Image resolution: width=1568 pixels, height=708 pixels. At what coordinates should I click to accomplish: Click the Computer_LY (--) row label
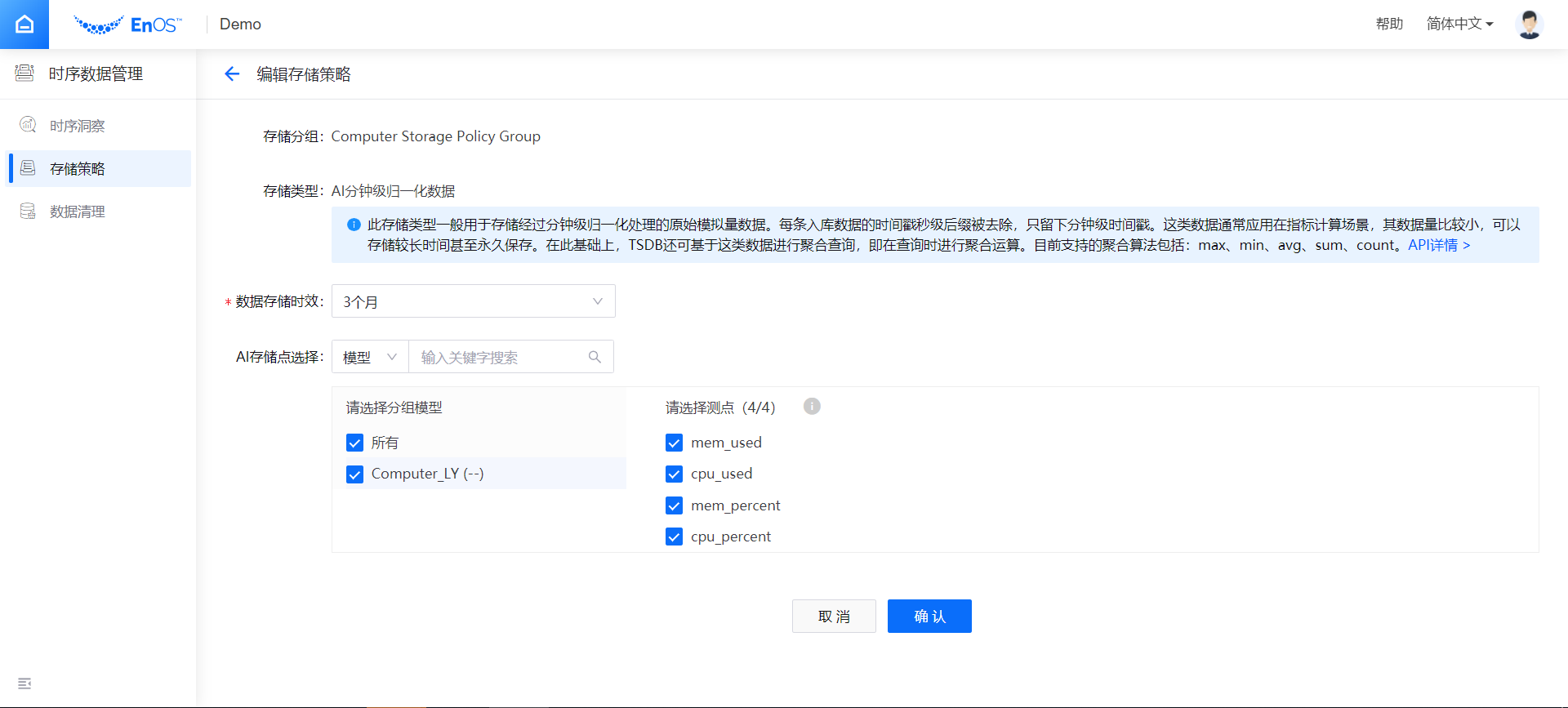tap(427, 474)
